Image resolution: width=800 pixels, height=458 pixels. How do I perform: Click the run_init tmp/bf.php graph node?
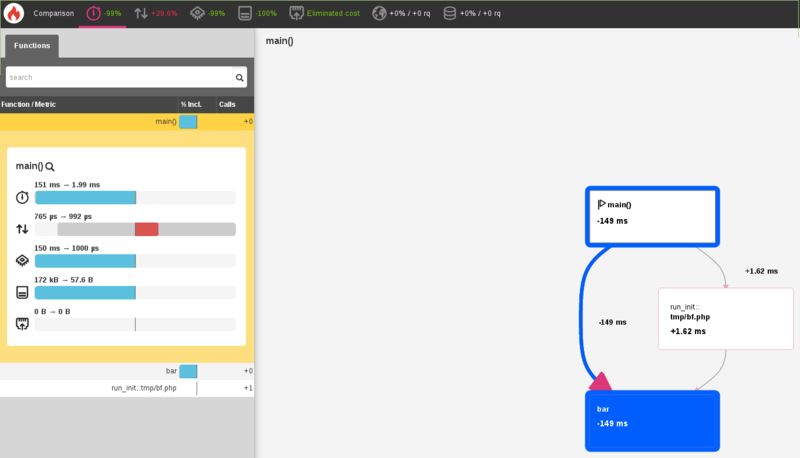pos(726,319)
